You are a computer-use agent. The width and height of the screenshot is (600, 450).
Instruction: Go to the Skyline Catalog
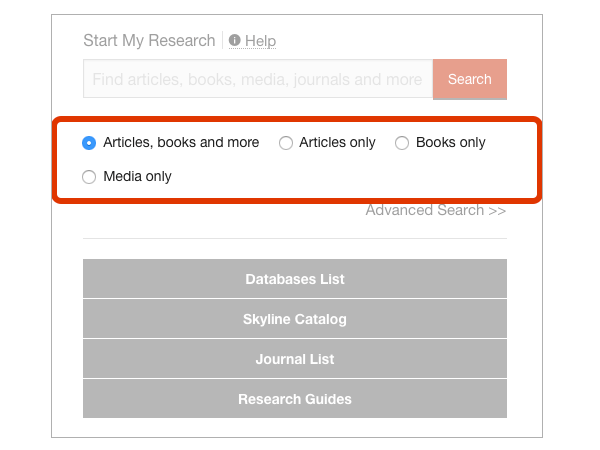pyautogui.click(x=295, y=319)
